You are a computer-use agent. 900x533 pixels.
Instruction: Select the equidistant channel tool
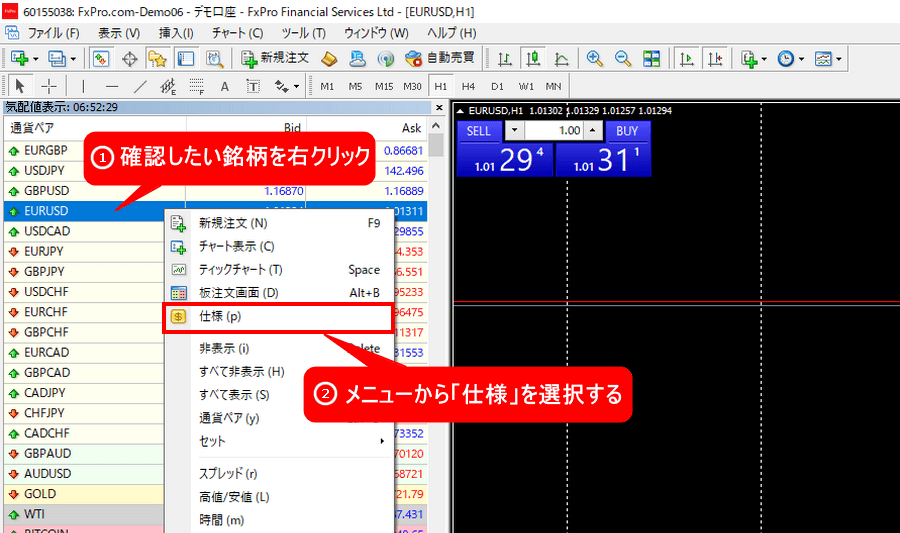point(168,87)
